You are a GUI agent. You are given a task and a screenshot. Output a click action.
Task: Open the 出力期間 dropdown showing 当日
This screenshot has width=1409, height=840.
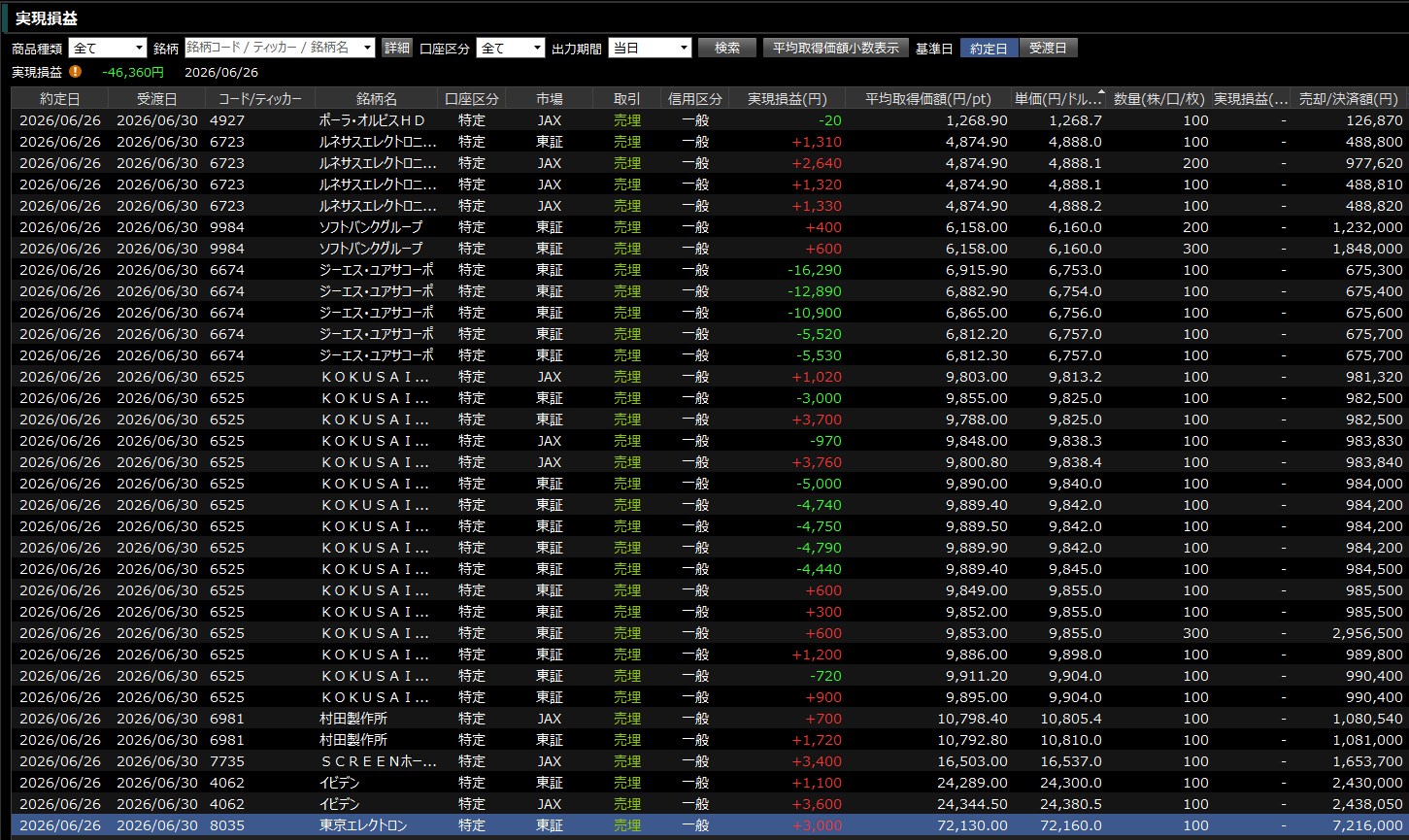point(650,48)
